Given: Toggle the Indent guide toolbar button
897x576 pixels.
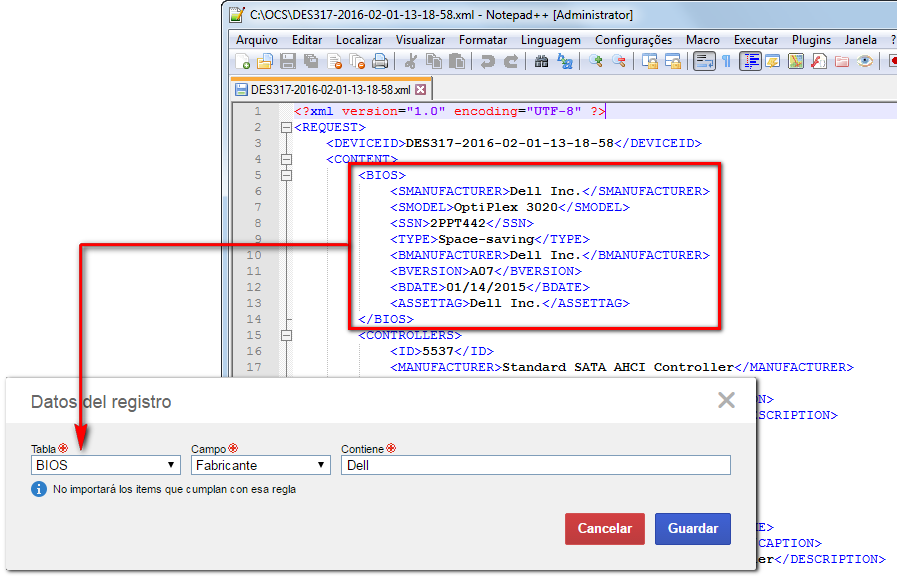Looking at the screenshot, I should tap(750, 61).
